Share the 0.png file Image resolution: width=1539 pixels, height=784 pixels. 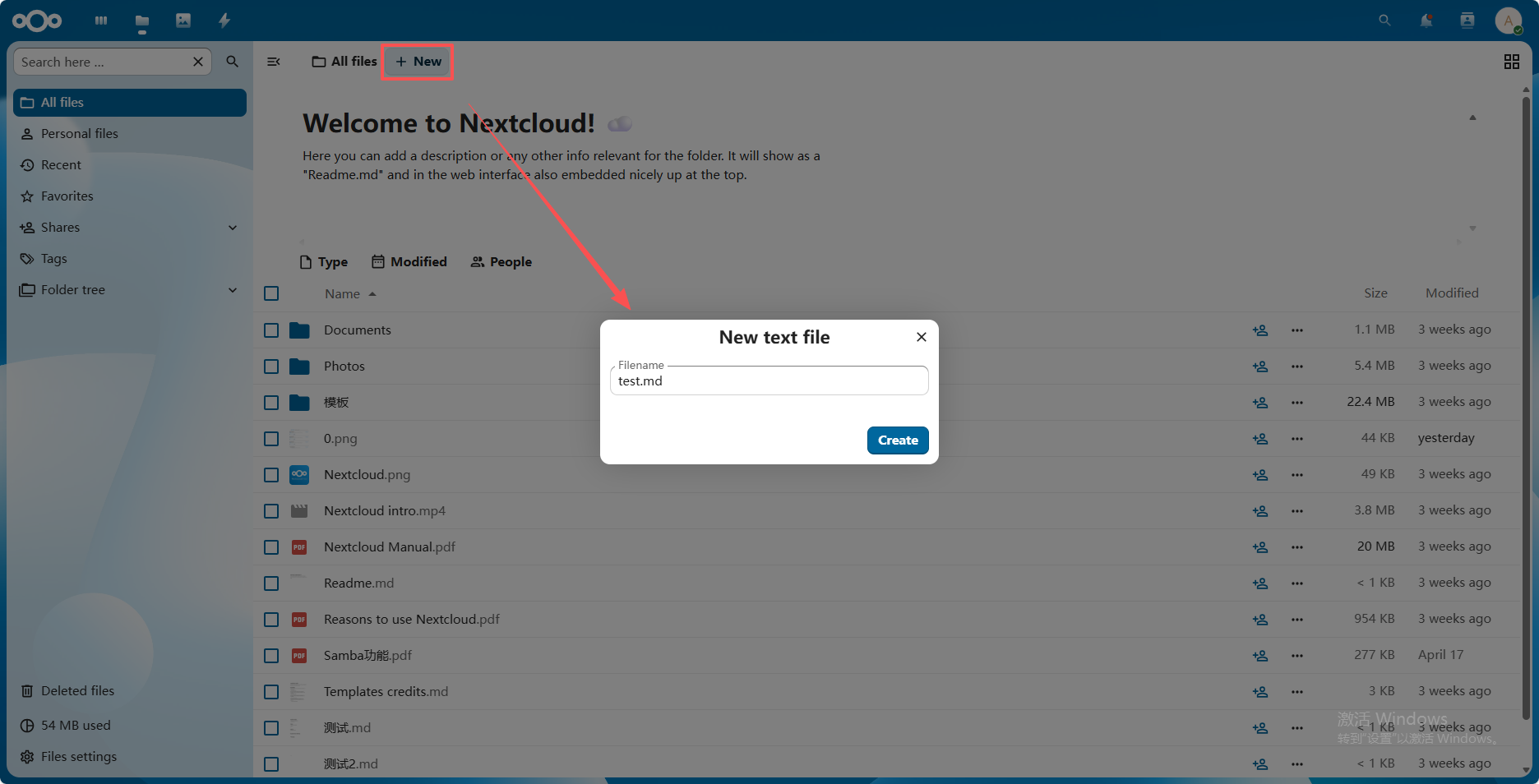coord(1260,439)
